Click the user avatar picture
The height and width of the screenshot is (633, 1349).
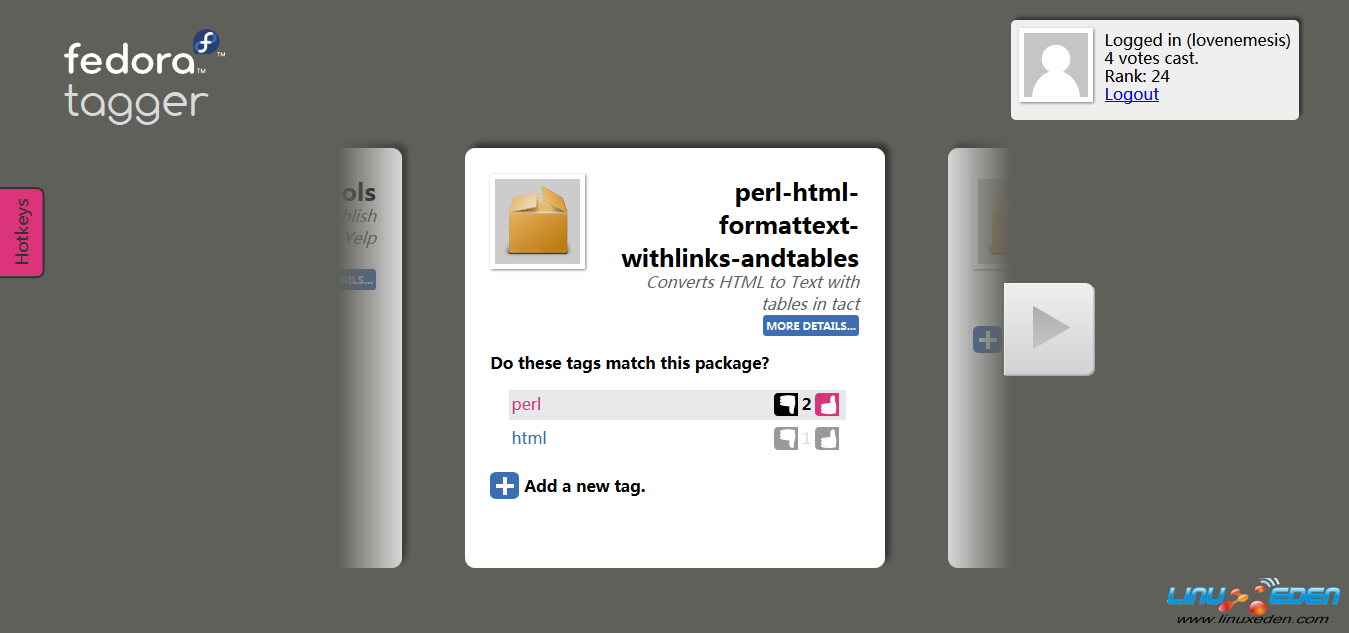coord(1056,65)
